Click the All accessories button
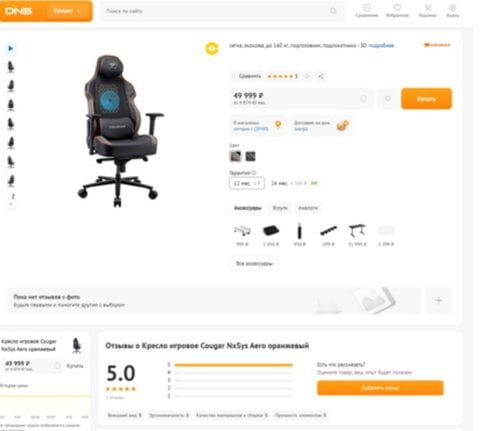This screenshot has width=480, height=431. click(x=254, y=263)
